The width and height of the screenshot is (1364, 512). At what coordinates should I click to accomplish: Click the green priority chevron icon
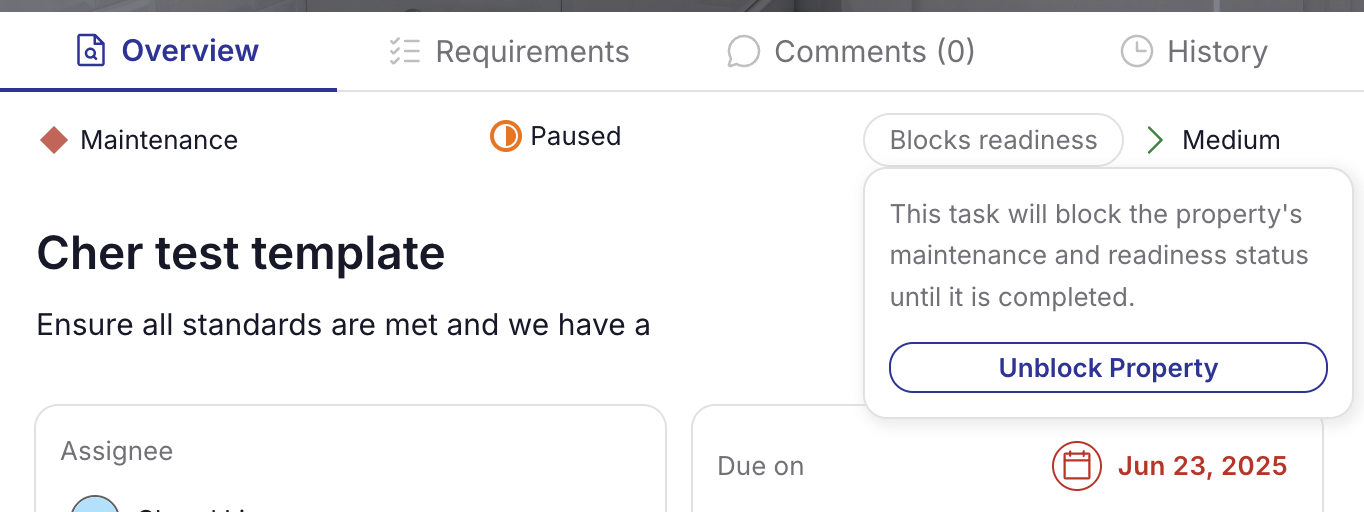click(x=1155, y=140)
